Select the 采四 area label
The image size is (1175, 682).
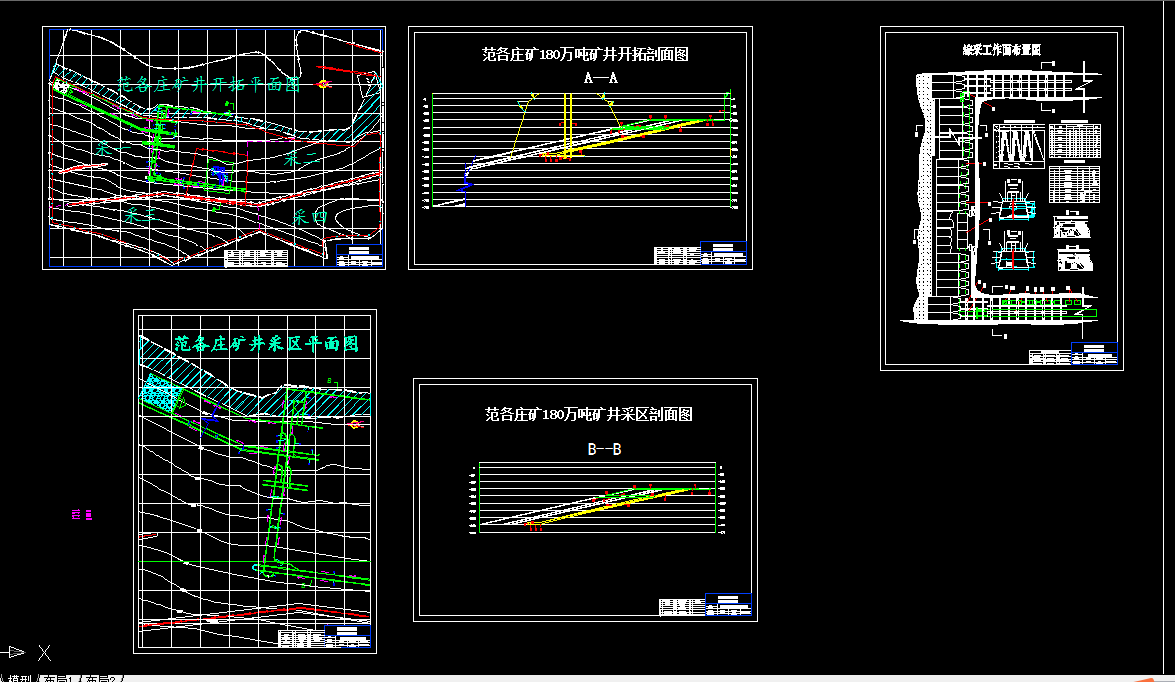click(x=310, y=217)
